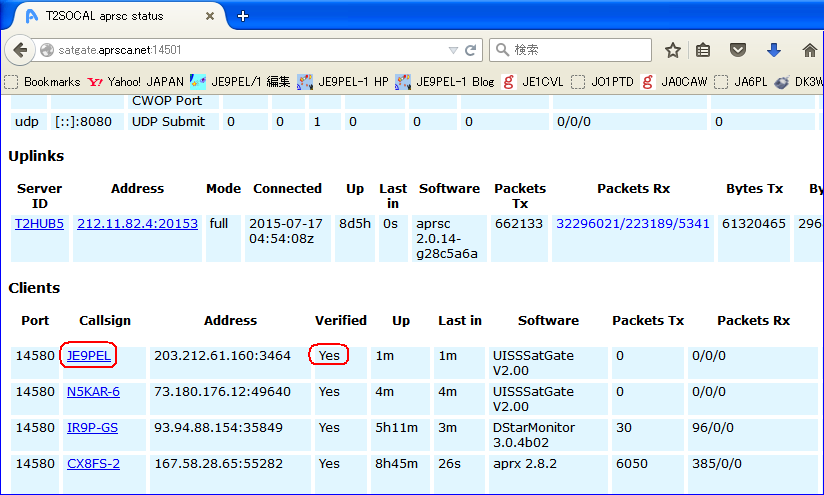Select the DStarMonitor 3.0.4b02 software cell

tap(548, 435)
